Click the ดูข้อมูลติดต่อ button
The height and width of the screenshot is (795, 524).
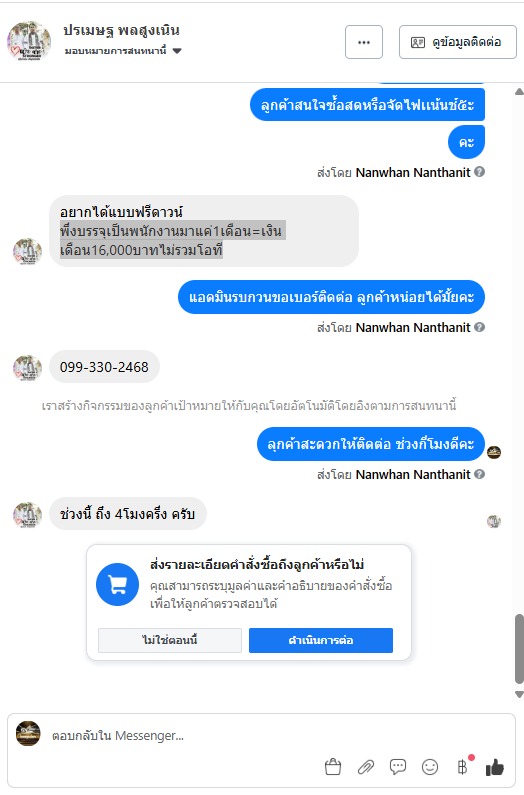point(458,42)
